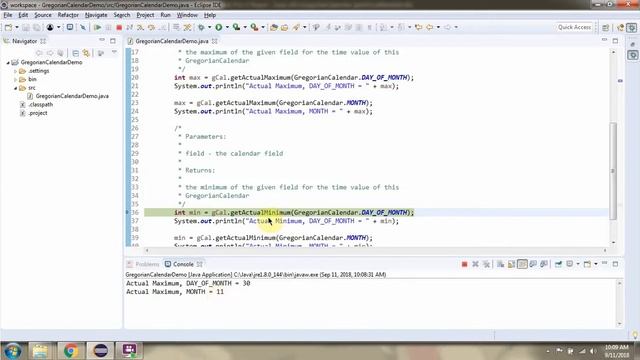Click the Debug bug icon
The width and height of the screenshot is (640, 360).
[201, 27]
